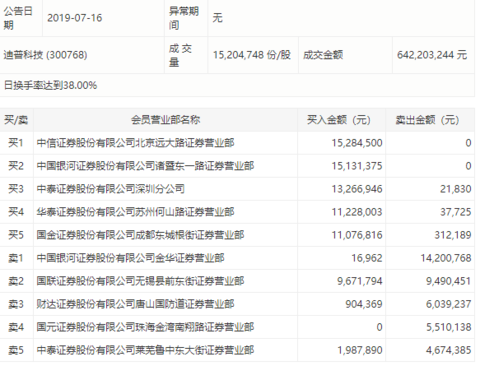Image resolution: width=480 pixels, height=366 pixels.
Task: Click the sell amount 4,674,385
Action: [x=448, y=350]
